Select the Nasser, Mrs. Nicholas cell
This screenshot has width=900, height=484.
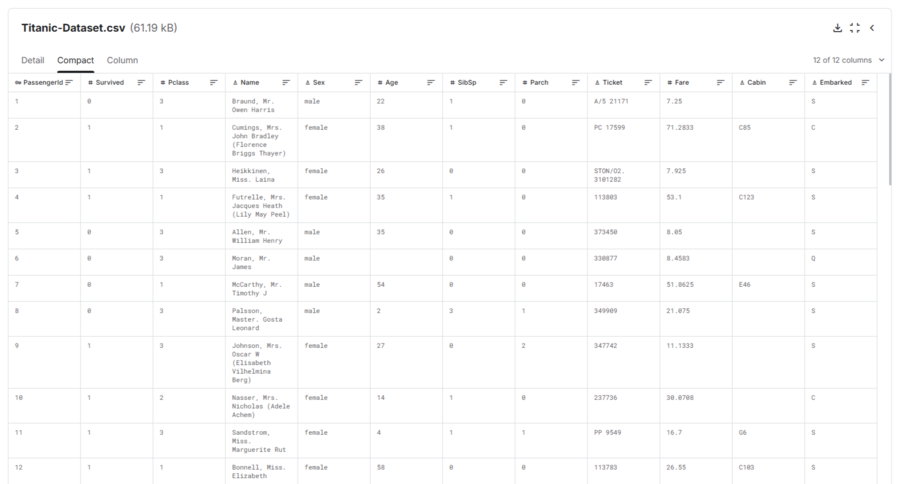pos(261,406)
